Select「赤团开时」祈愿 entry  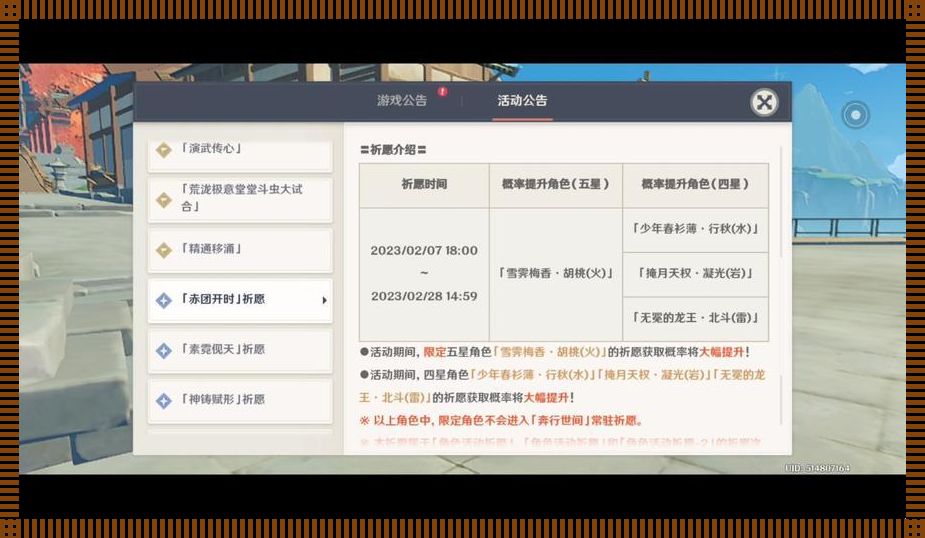click(x=240, y=300)
